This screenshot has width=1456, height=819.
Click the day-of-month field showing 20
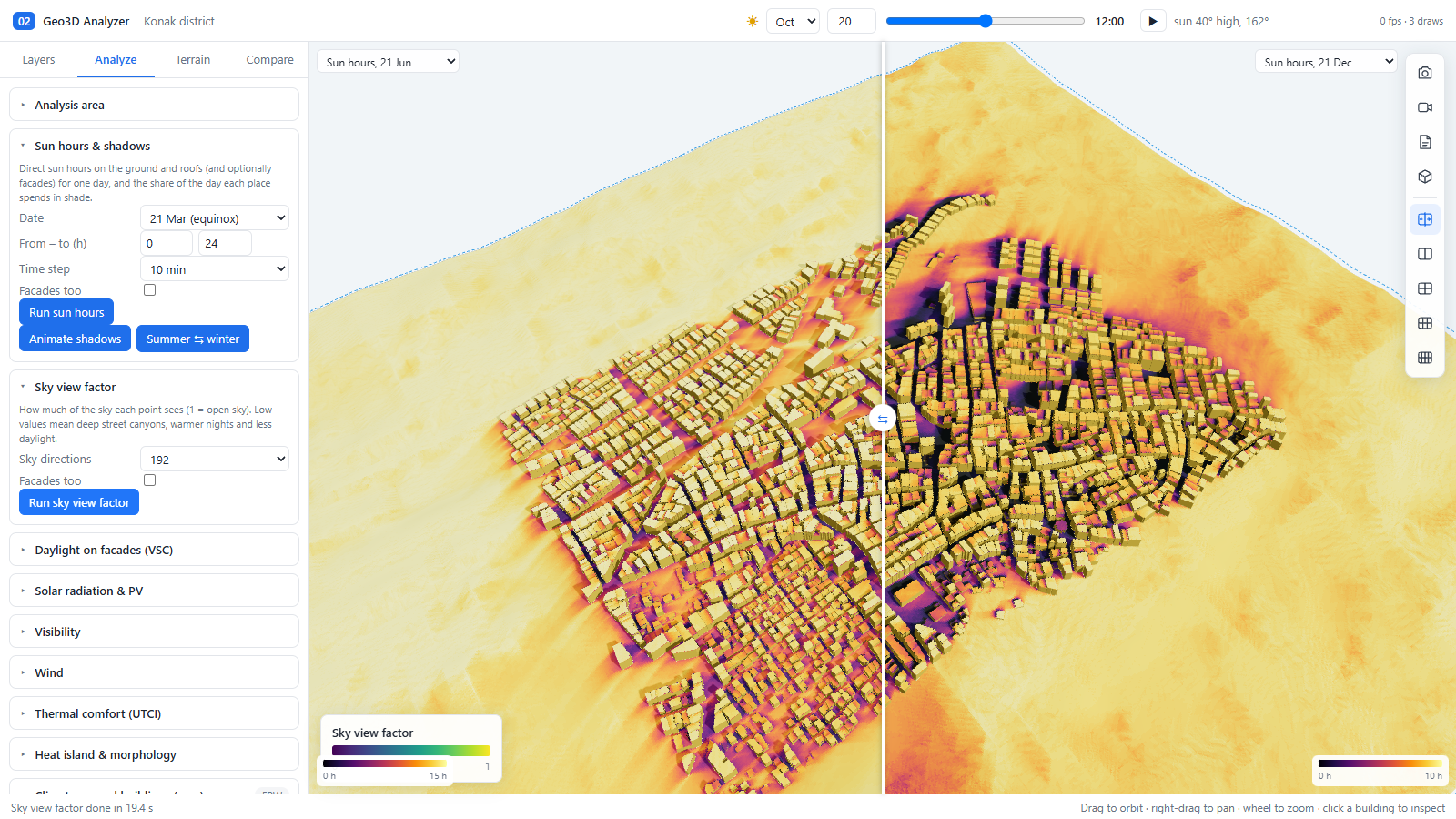click(x=851, y=21)
